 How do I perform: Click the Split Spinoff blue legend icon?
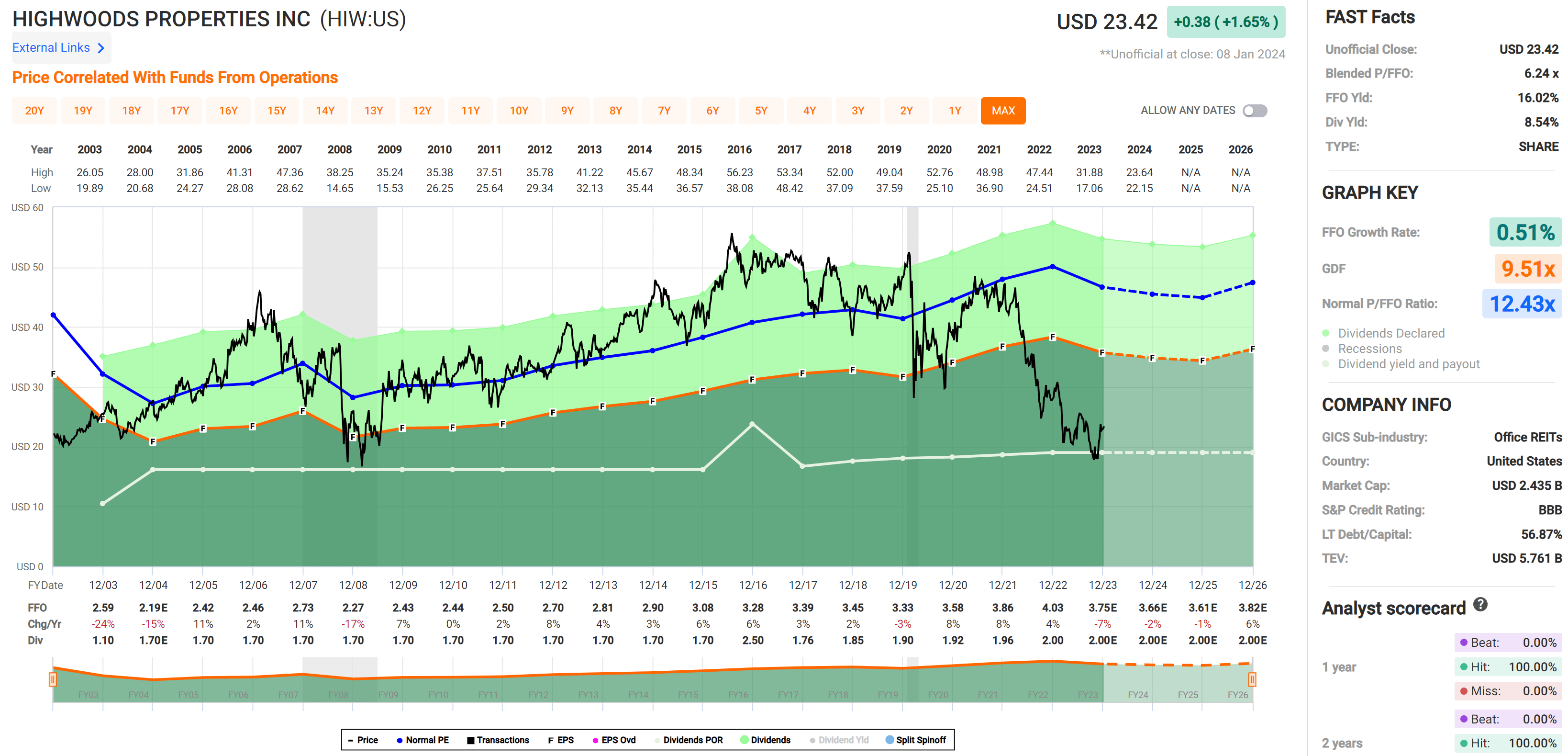pos(891,740)
